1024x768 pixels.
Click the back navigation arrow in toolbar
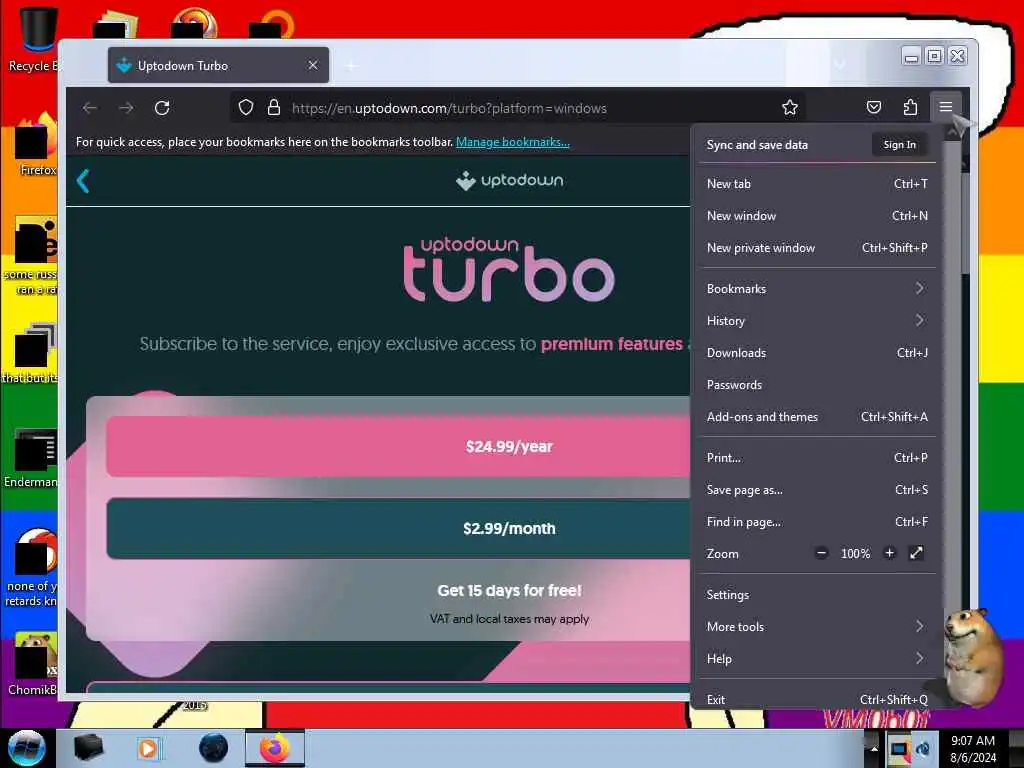[89, 108]
